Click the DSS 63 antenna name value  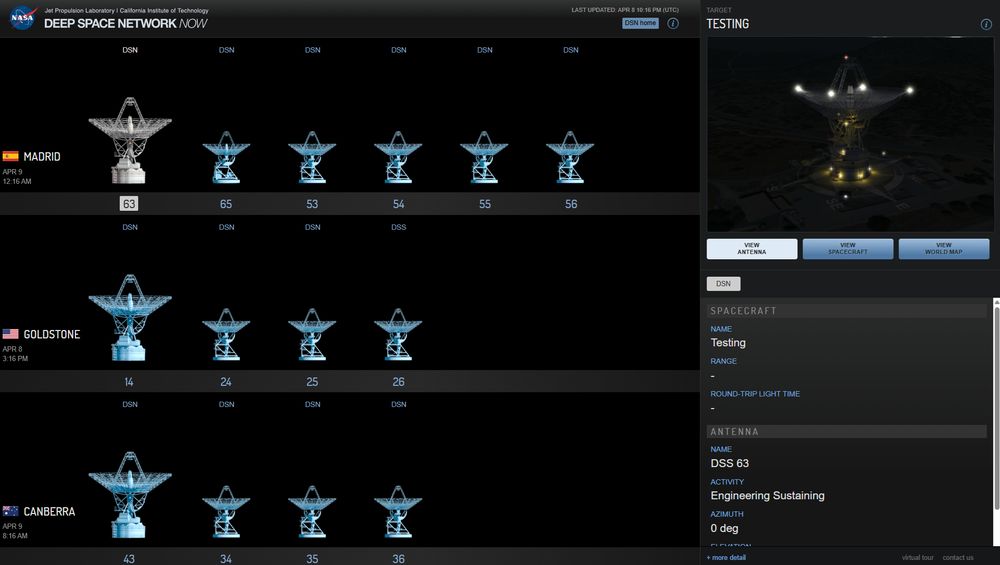pyautogui.click(x=730, y=464)
